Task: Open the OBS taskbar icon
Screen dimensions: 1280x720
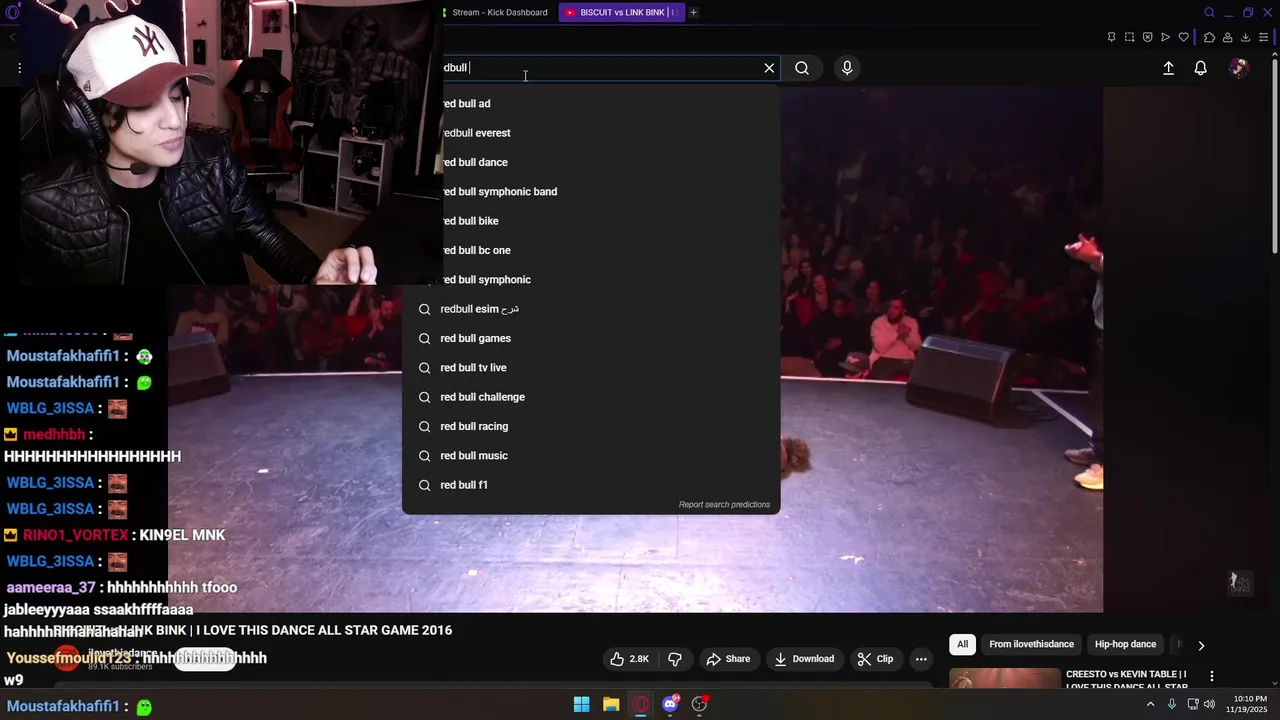Action: (700, 704)
